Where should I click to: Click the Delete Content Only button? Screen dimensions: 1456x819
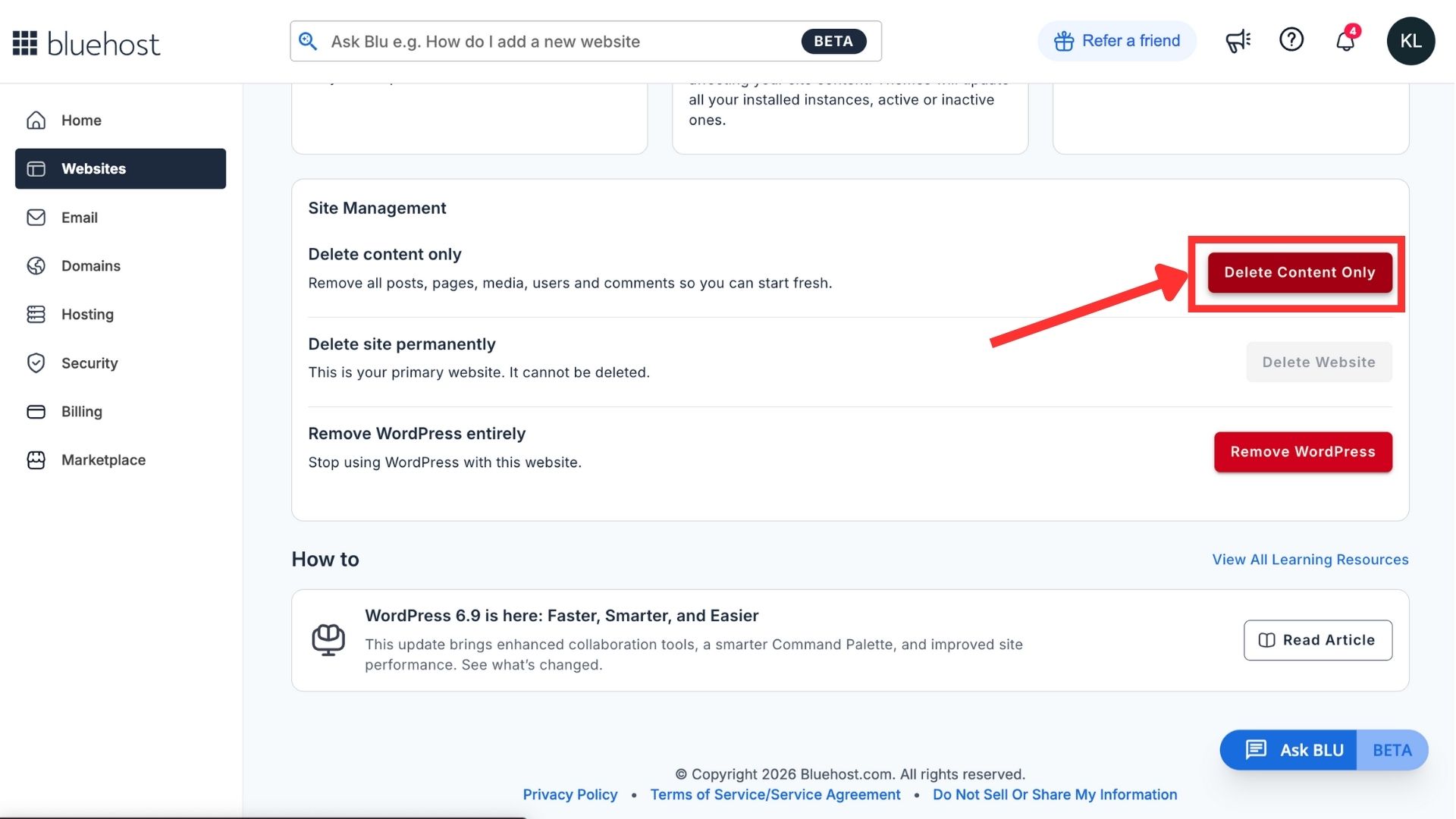tap(1299, 272)
